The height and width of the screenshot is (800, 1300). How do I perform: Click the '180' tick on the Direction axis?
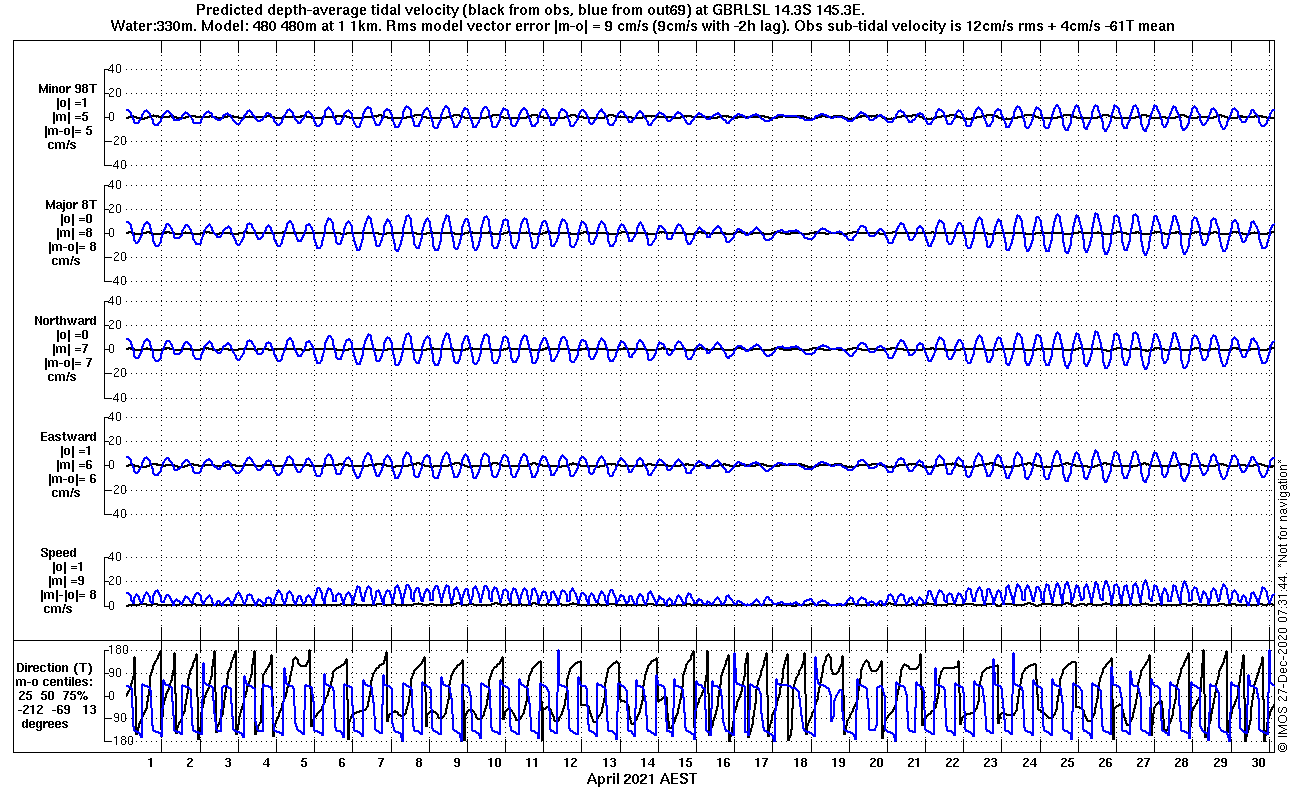click(120, 649)
